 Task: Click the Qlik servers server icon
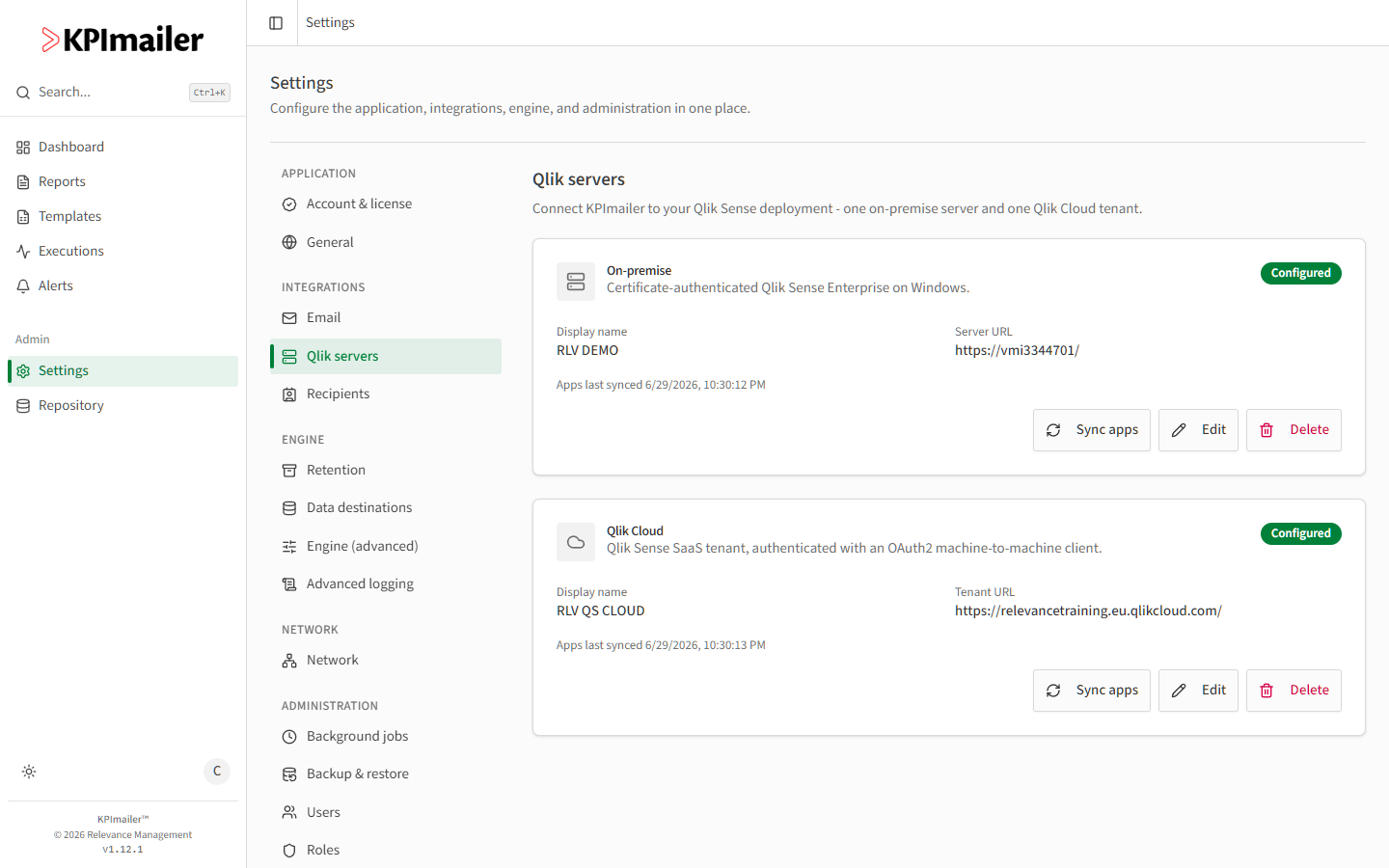pyautogui.click(x=289, y=357)
